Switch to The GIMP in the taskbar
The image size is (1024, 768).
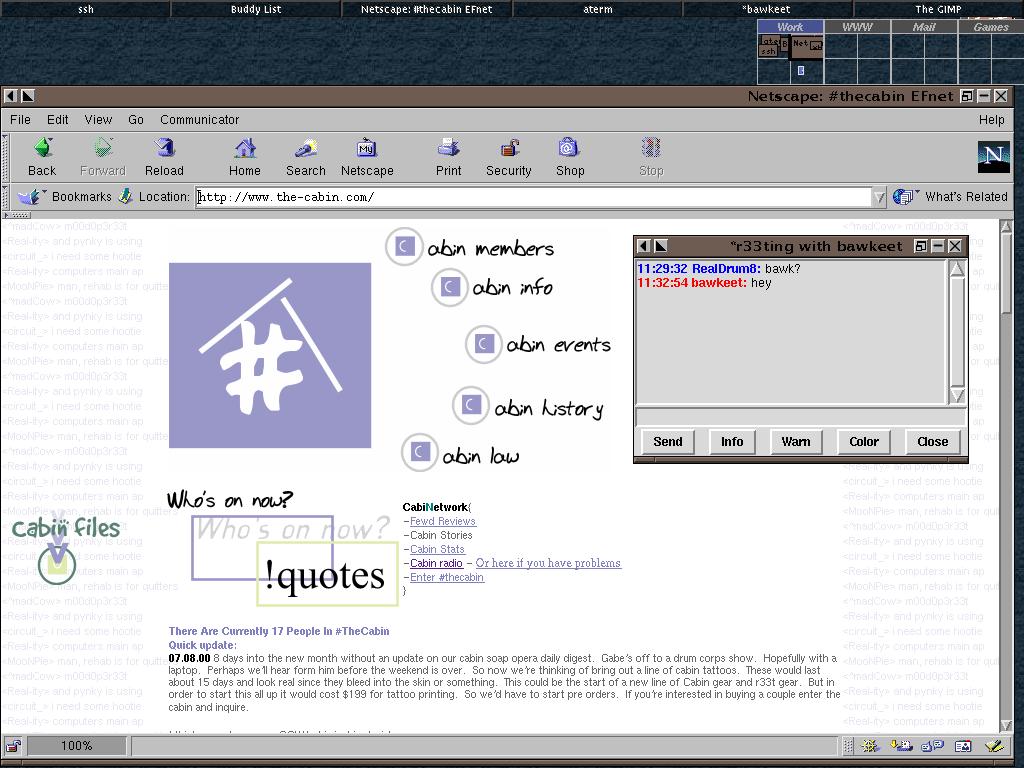[x=938, y=9]
